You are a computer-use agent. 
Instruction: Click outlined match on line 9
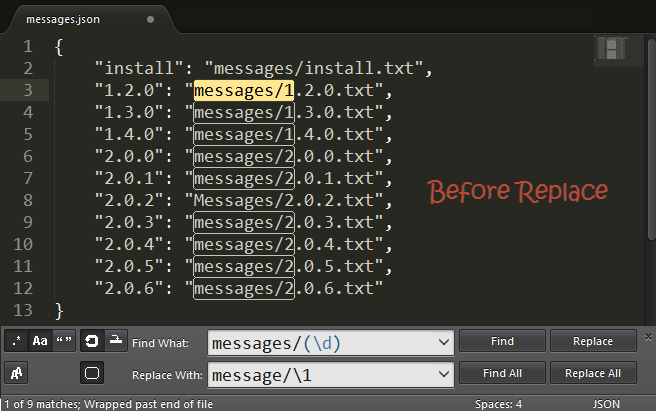point(244,223)
